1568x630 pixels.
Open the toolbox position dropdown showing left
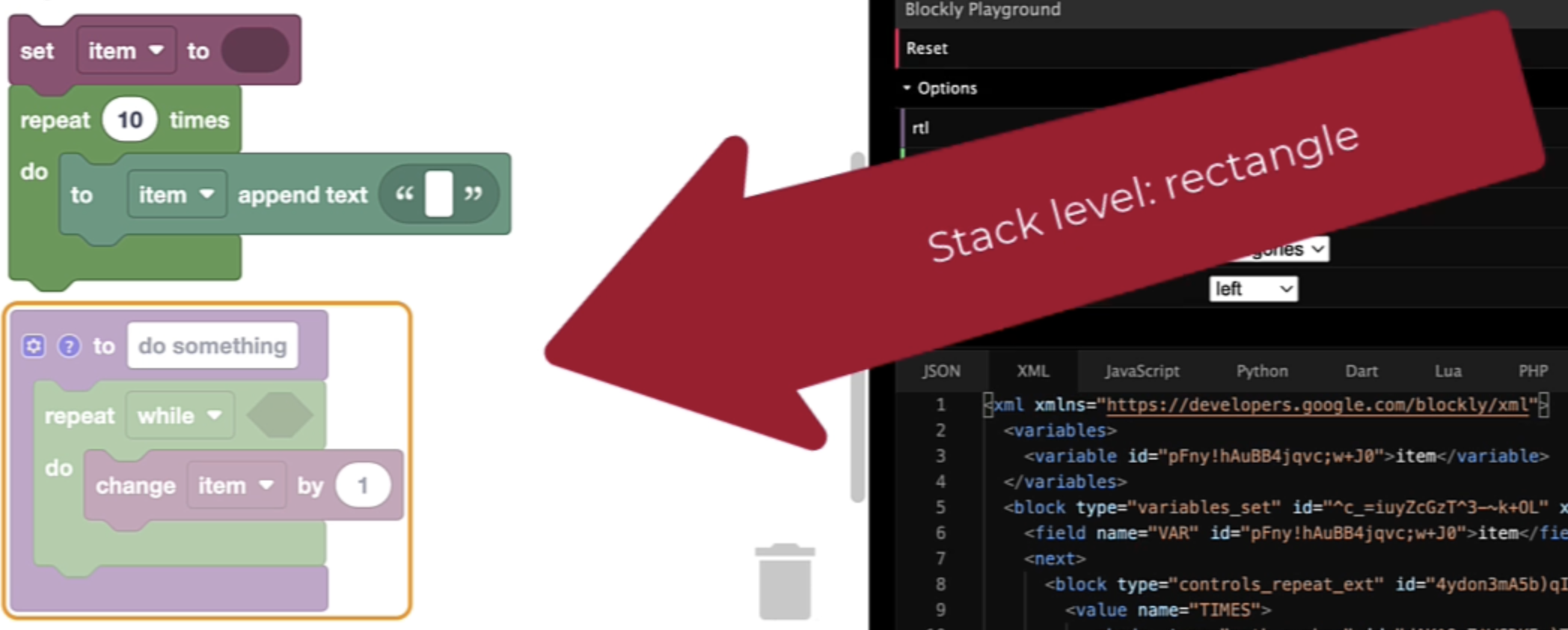[x=1253, y=289]
